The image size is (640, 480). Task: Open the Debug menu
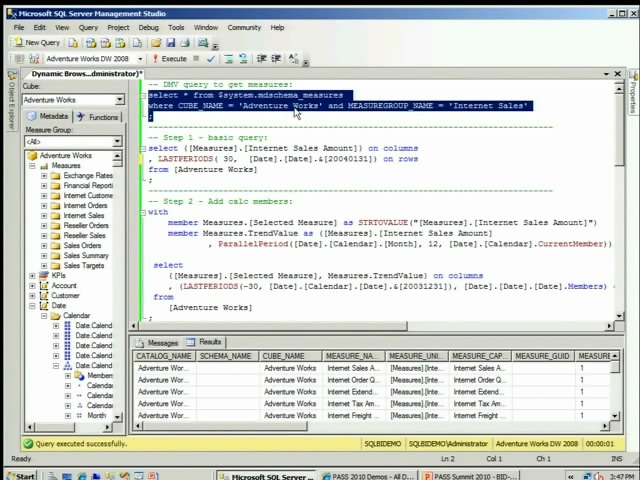148,27
